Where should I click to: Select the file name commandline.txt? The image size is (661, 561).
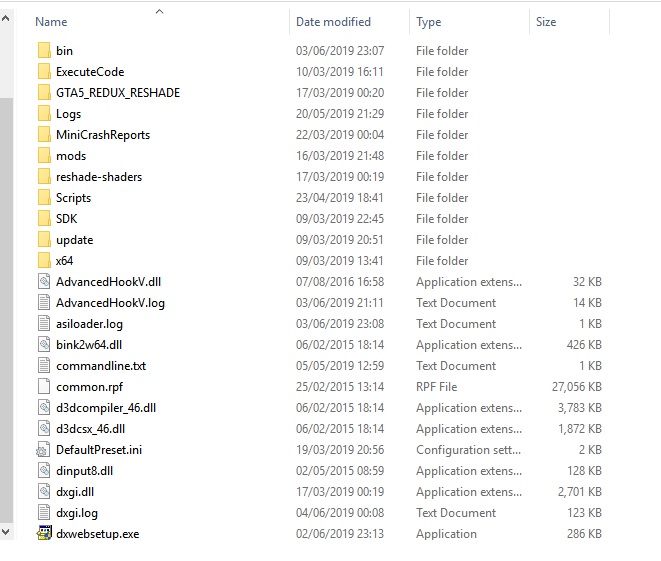[x=101, y=366]
